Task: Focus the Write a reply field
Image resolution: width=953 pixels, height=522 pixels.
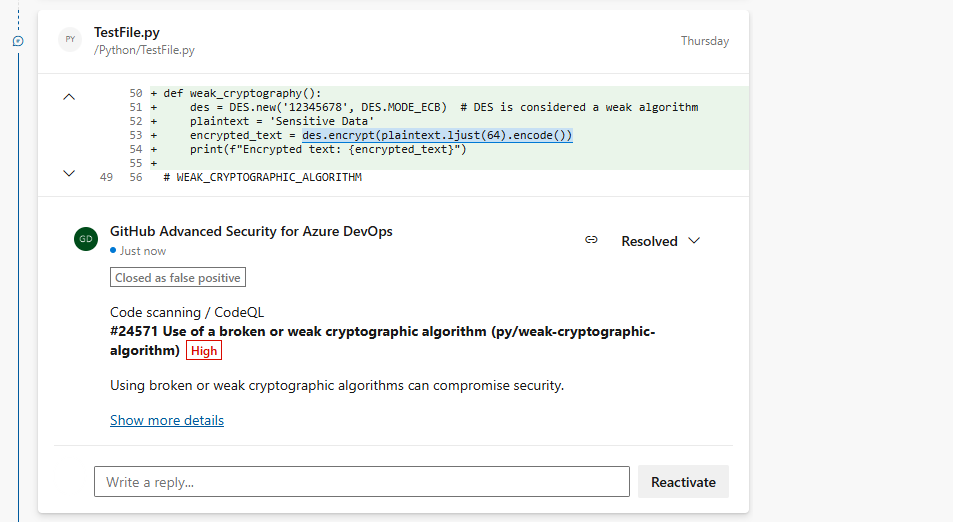Action: [x=361, y=482]
